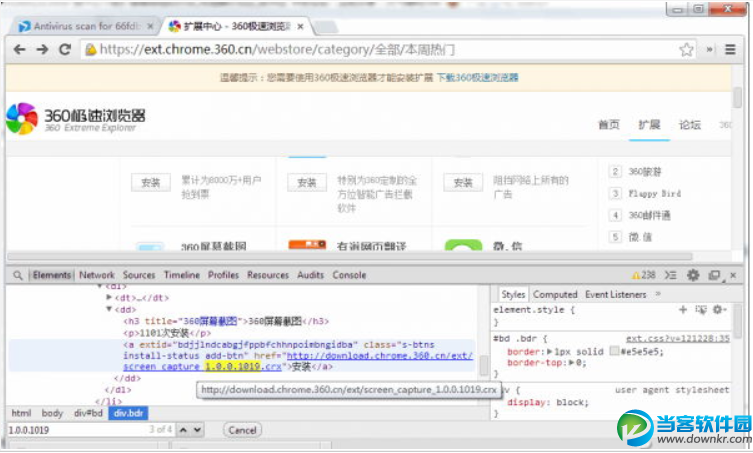Go forward with the browser forward arrow
This screenshot has height=453, width=753.
(x=42, y=49)
